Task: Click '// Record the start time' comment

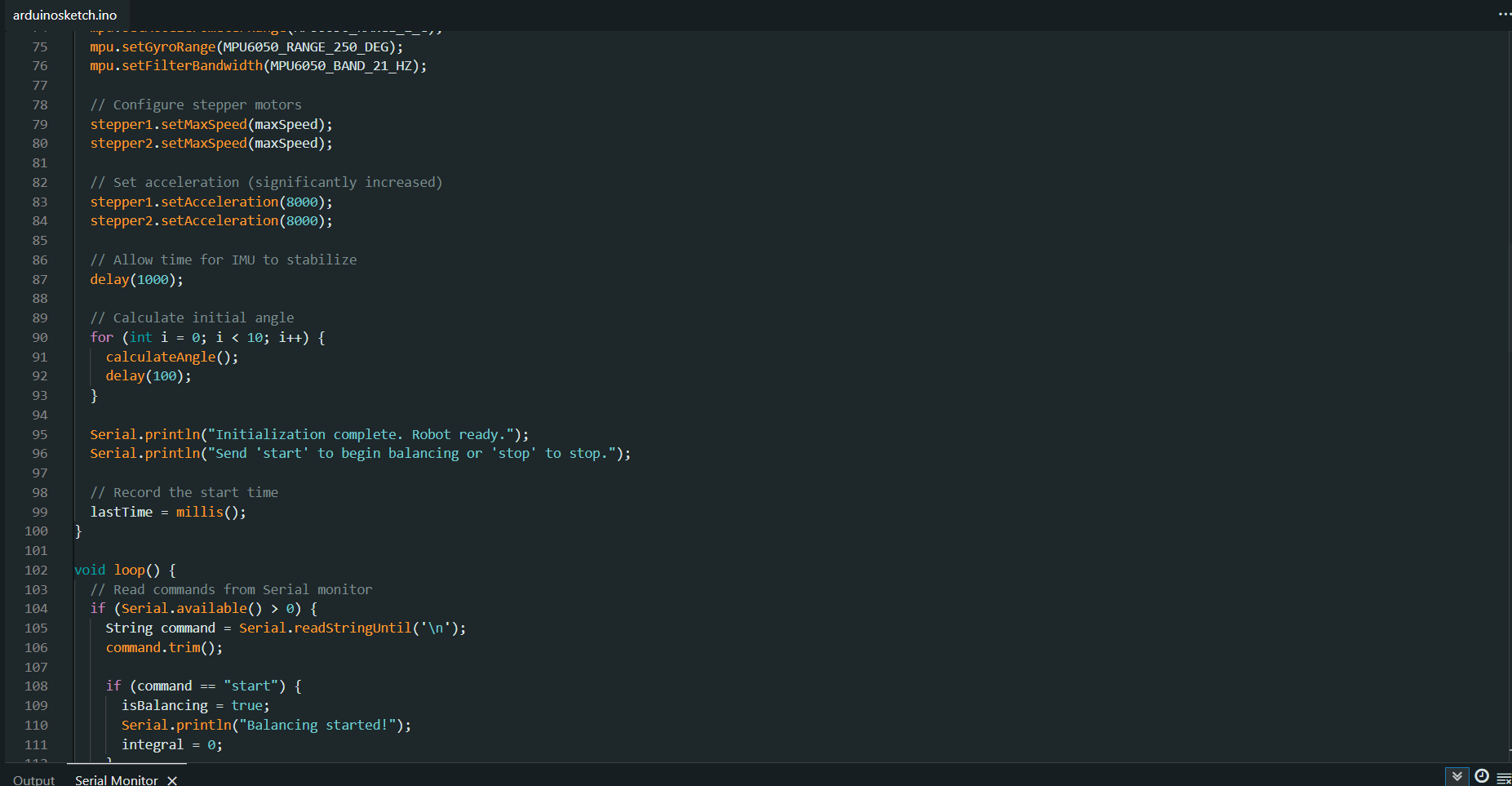Action: (184, 492)
